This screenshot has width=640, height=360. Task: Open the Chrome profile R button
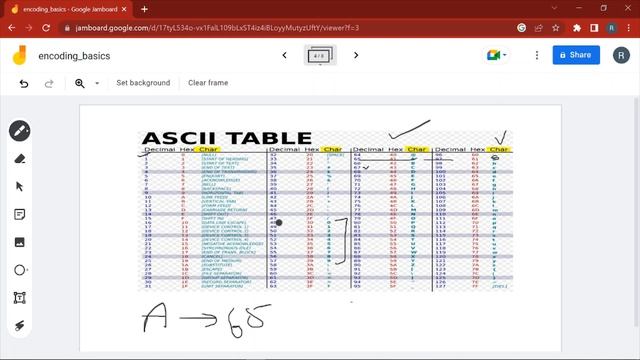(x=611, y=28)
